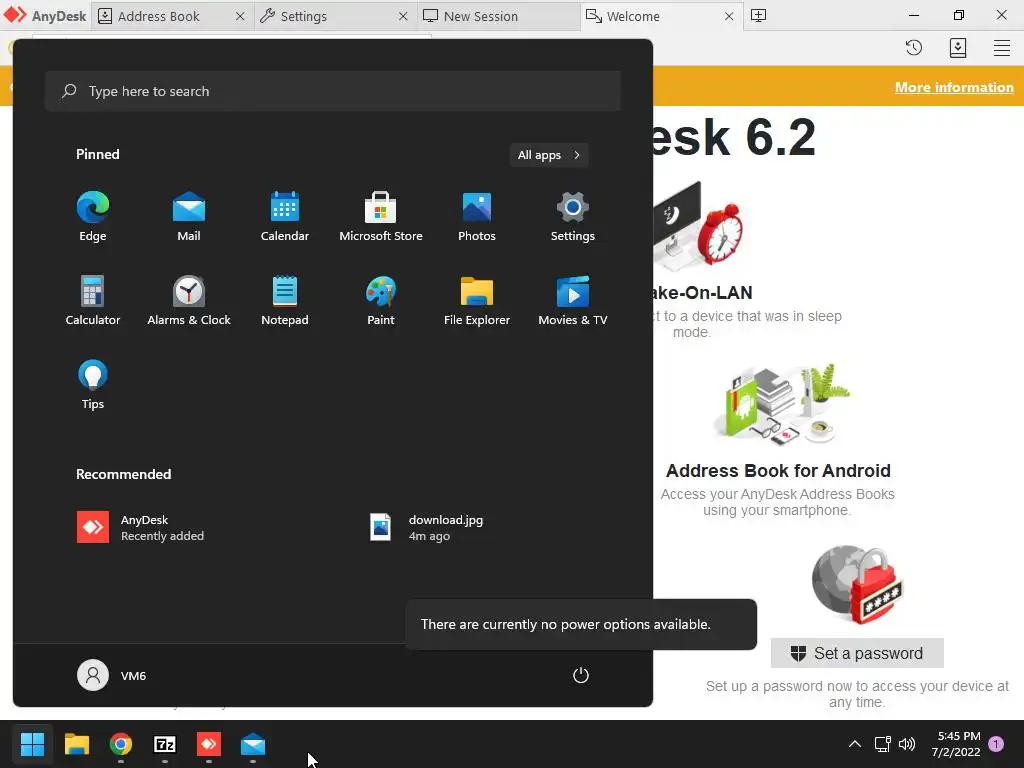The height and width of the screenshot is (768, 1024).
Task: Close the Address Book tab
Action: click(240, 16)
